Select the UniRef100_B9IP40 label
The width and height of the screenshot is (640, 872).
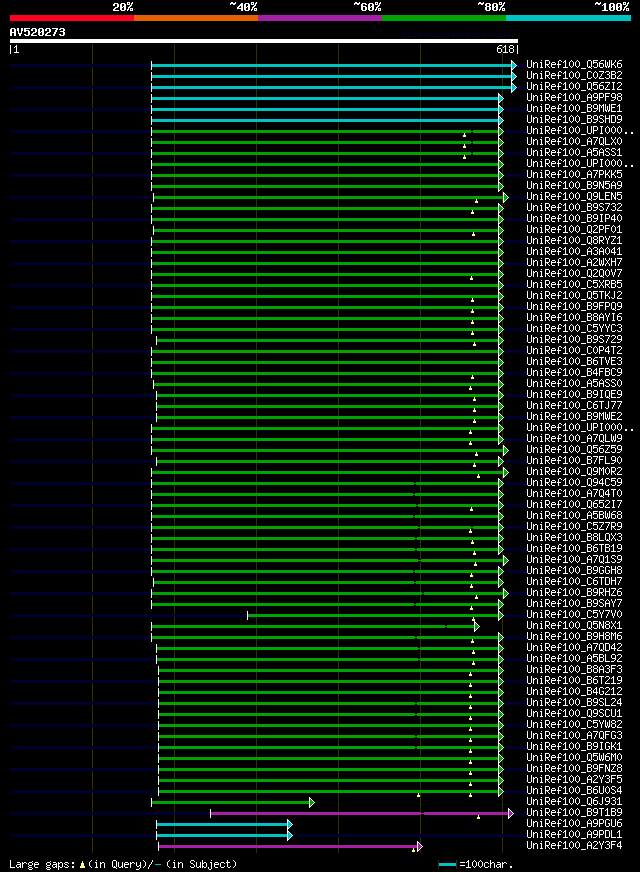point(574,219)
